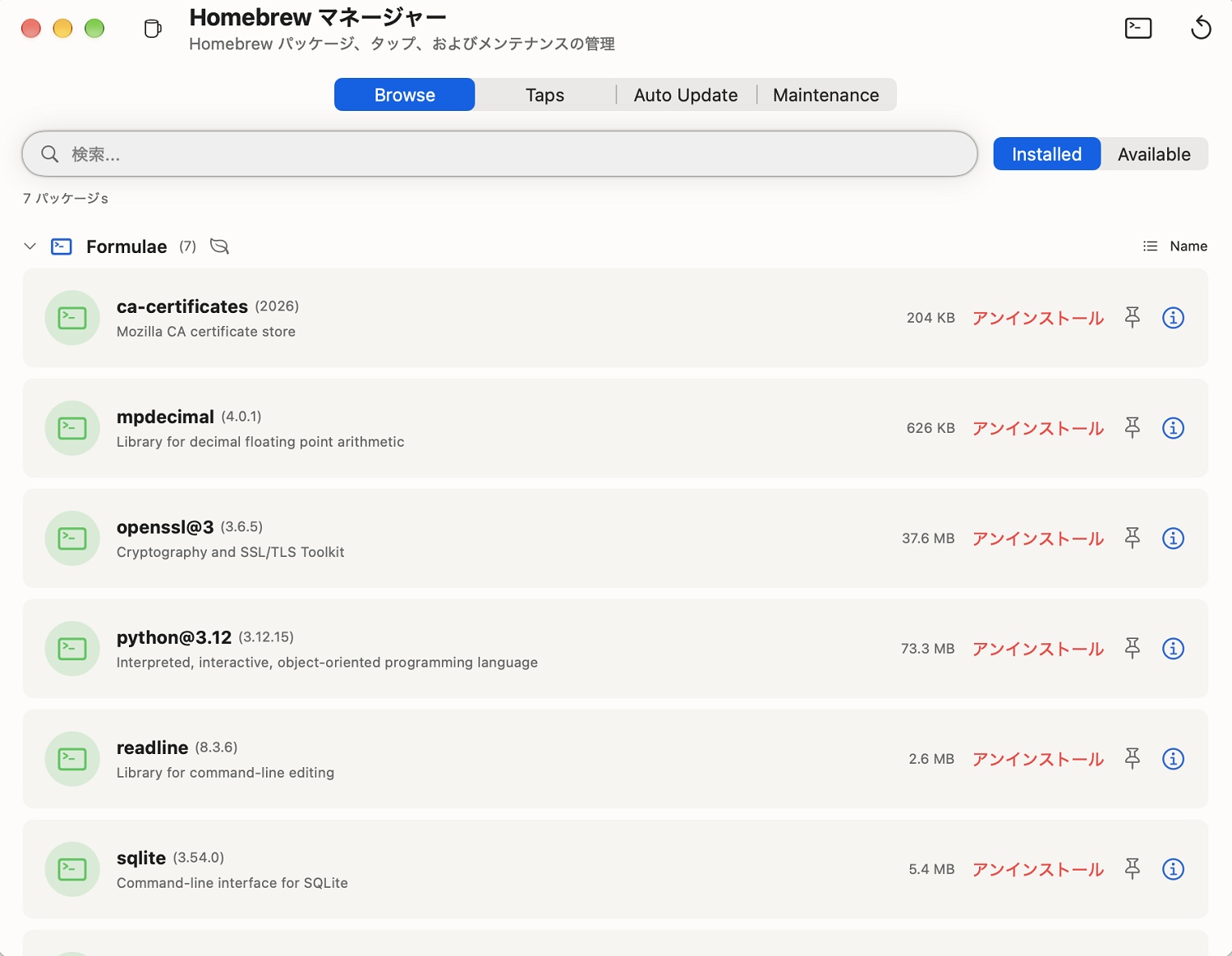Click the refresh arrow in the title bar
Viewport: 1232px width, 956px height.
[1201, 28]
